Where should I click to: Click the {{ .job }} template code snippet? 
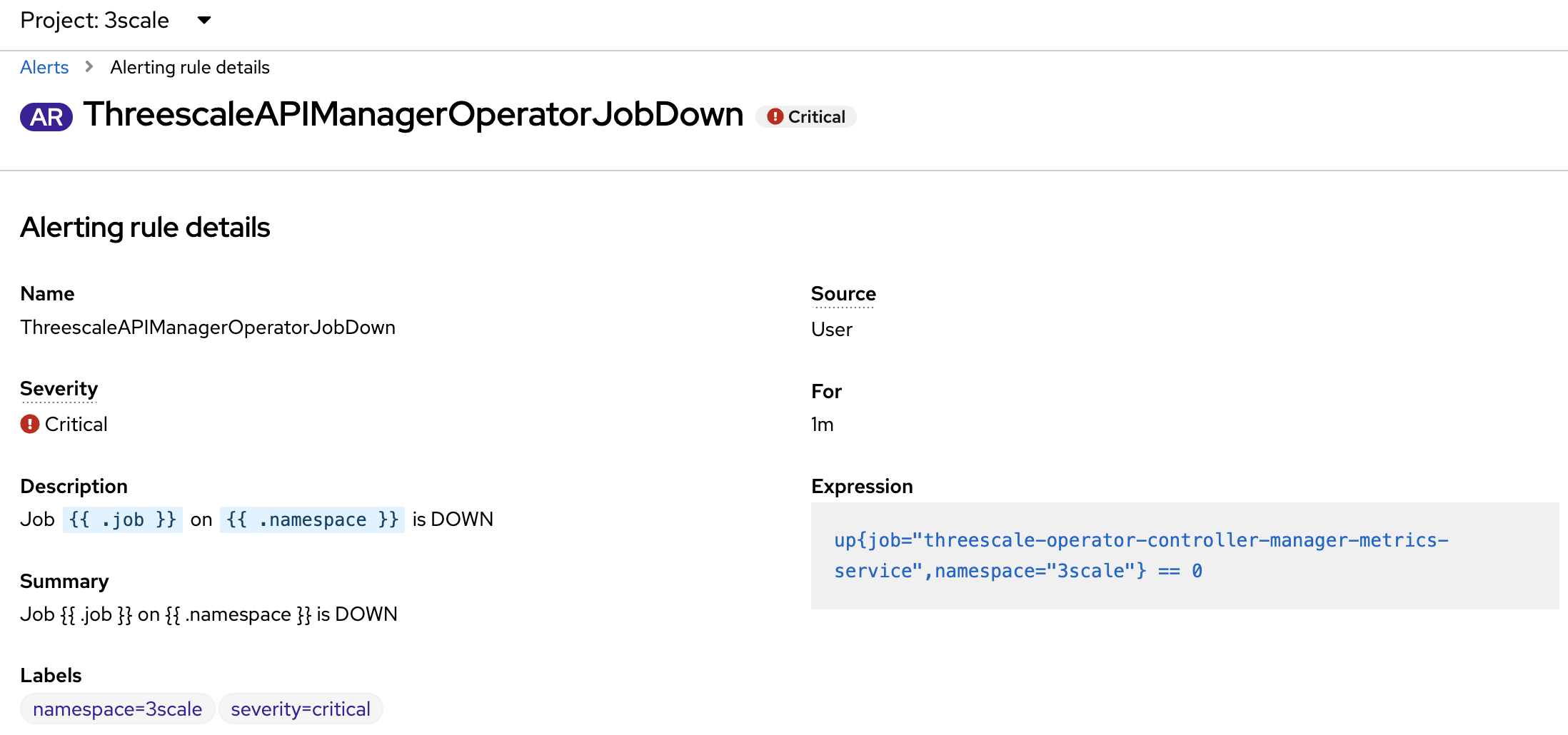(123, 519)
